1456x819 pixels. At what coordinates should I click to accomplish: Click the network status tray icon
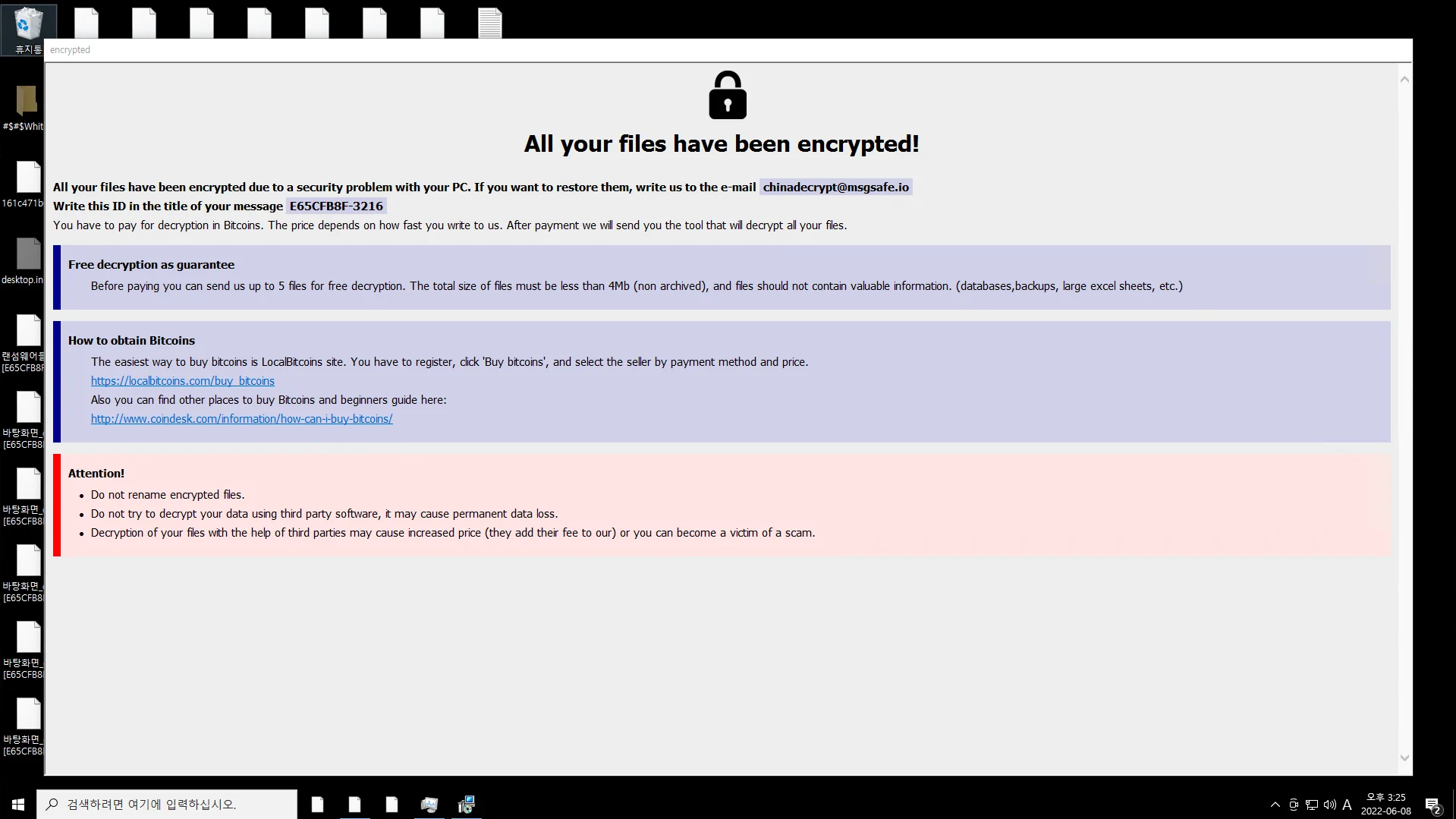pyautogui.click(x=1312, y=805)
